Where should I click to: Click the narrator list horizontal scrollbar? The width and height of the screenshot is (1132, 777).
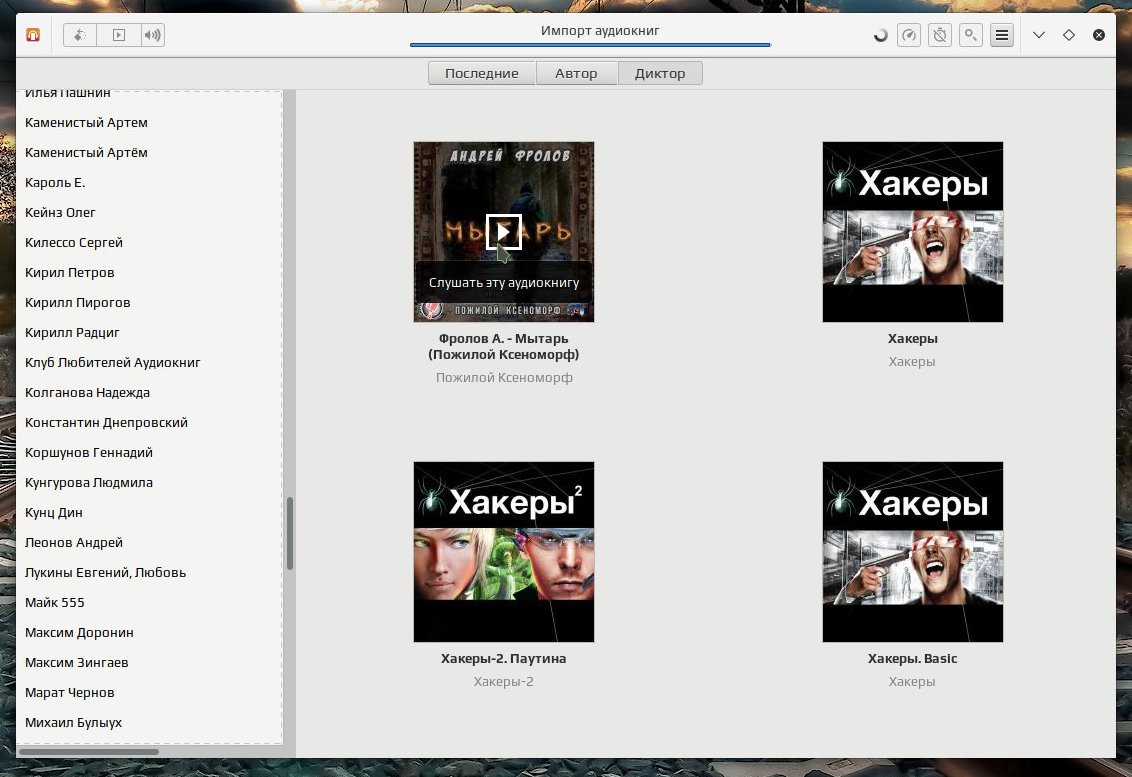tap(88, 752)
